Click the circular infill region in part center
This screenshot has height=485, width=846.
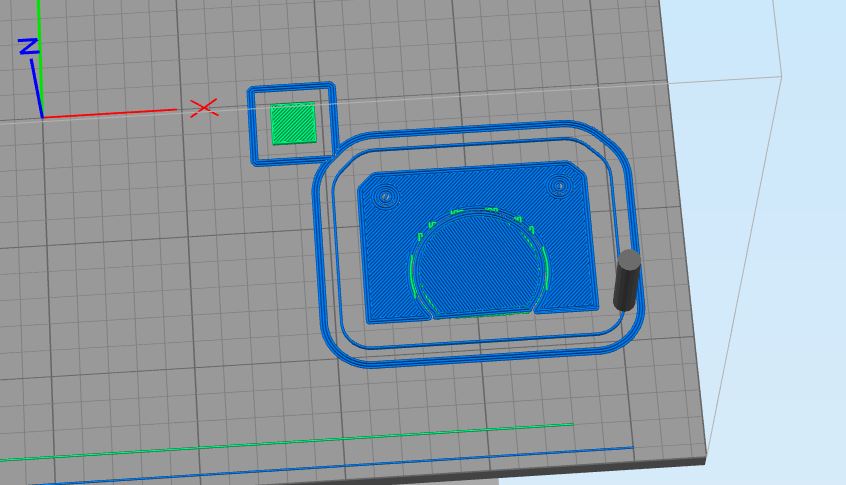477,264
